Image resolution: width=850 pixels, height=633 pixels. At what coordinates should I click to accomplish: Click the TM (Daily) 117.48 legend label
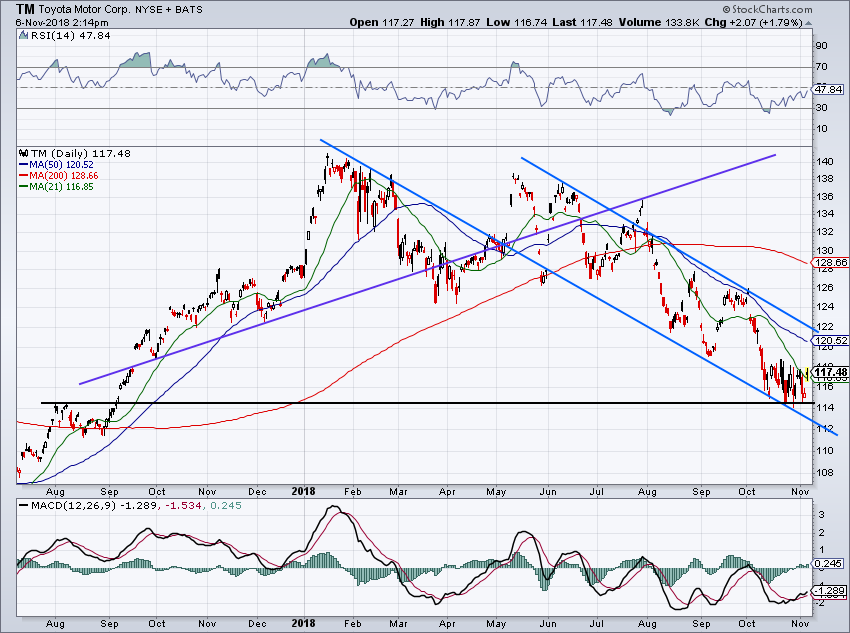(81, 153)
